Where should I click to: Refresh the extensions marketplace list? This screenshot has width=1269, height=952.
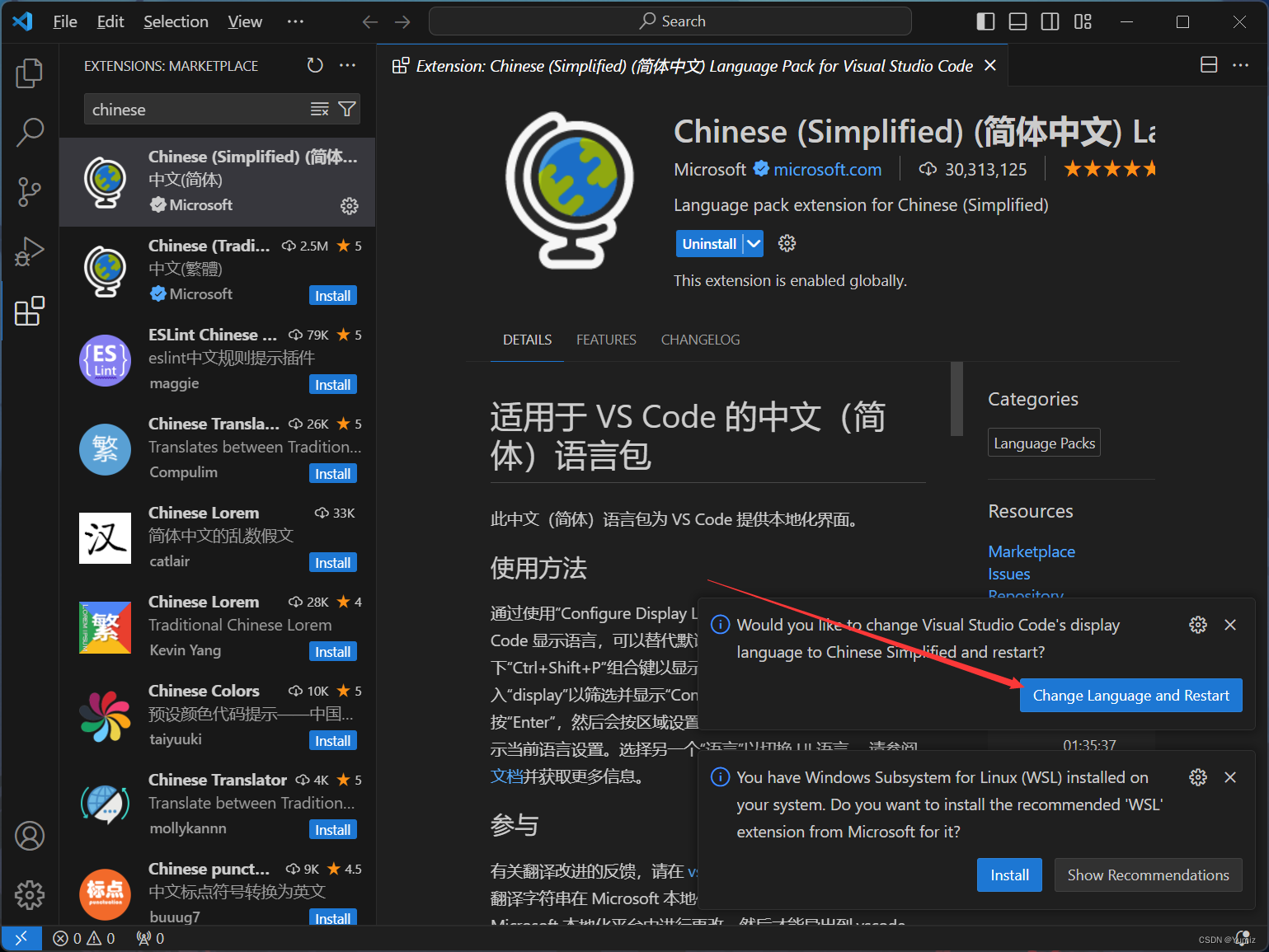coord(315,65)
